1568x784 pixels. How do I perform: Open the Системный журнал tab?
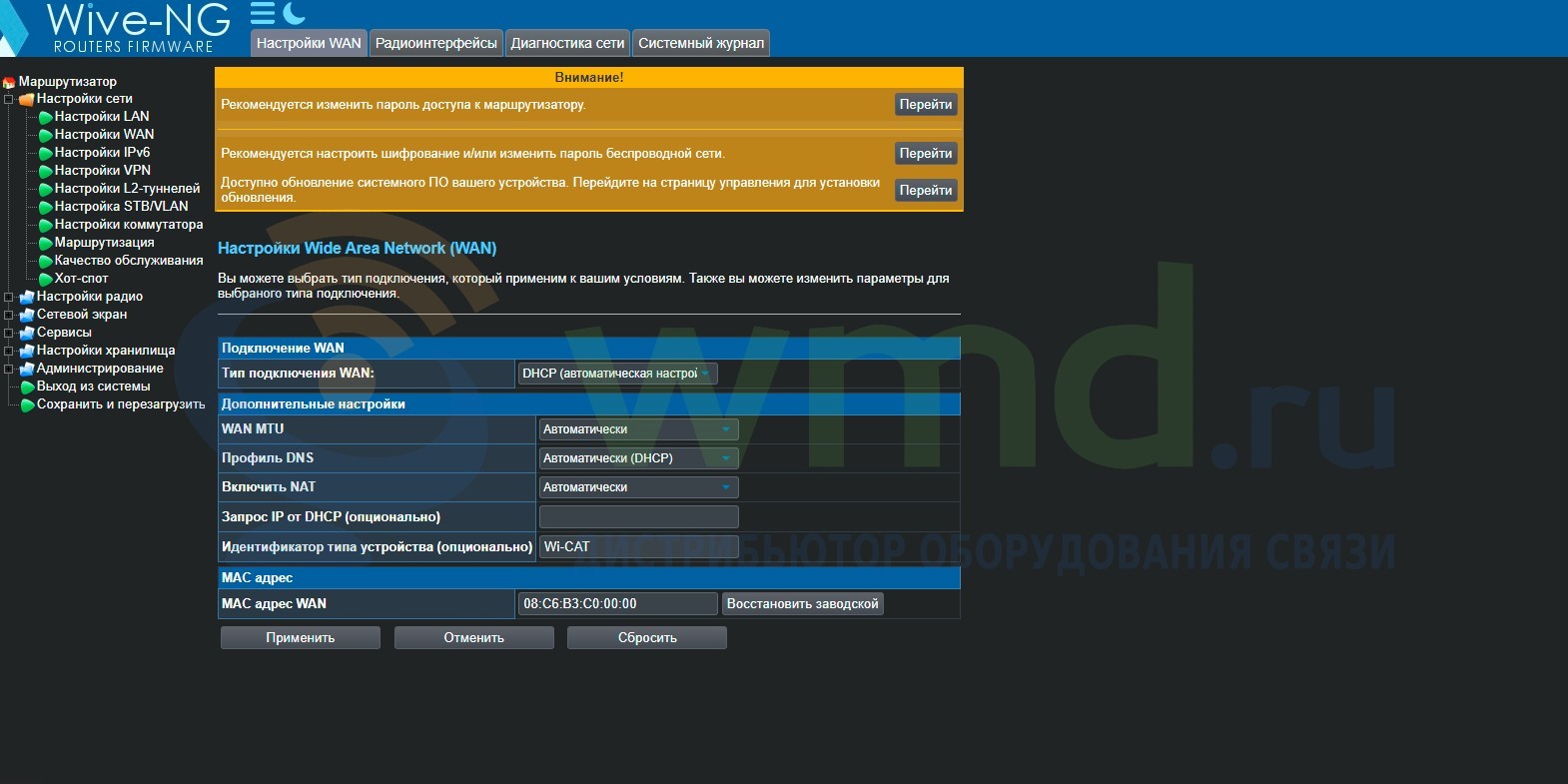point(701,43)
